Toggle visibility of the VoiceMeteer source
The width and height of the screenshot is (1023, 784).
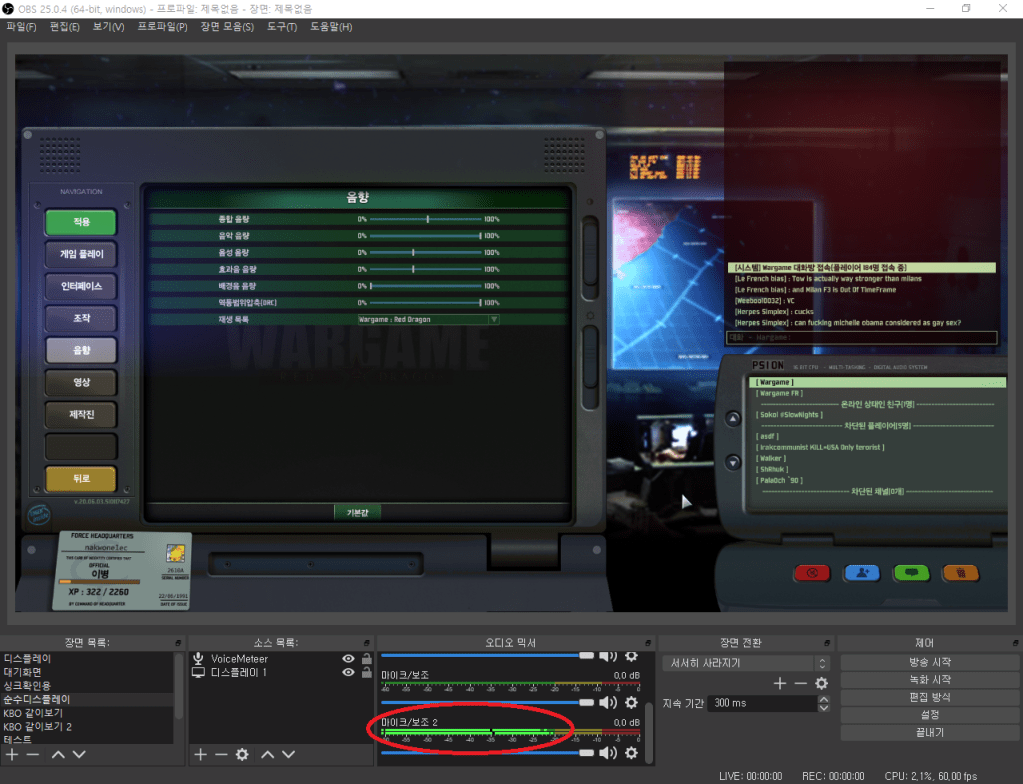348,659
